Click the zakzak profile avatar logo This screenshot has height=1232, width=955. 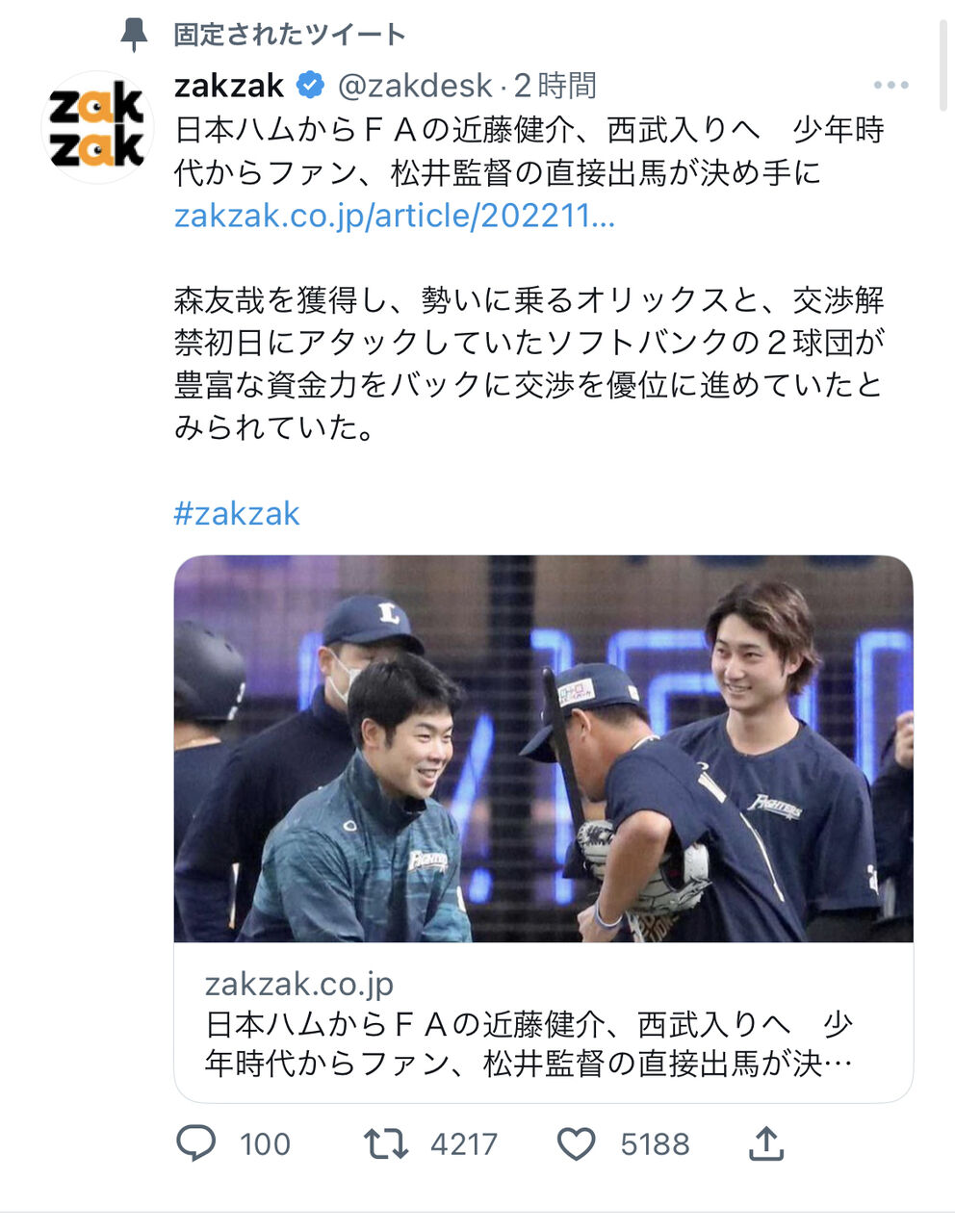pyautogui.click(x=97, y=127)
